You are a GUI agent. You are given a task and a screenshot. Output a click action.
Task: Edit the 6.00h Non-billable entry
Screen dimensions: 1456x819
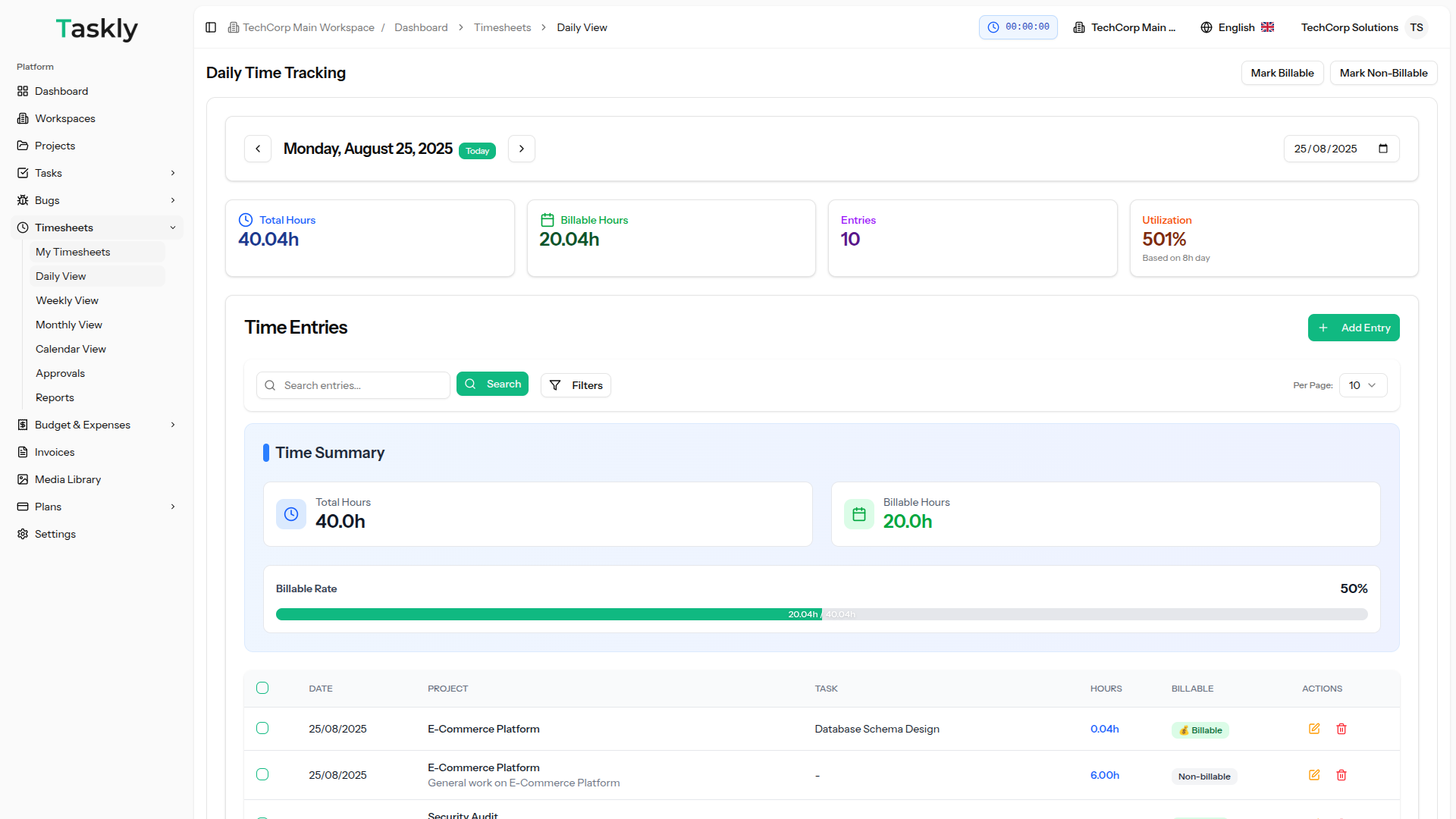coord(1314,775)
